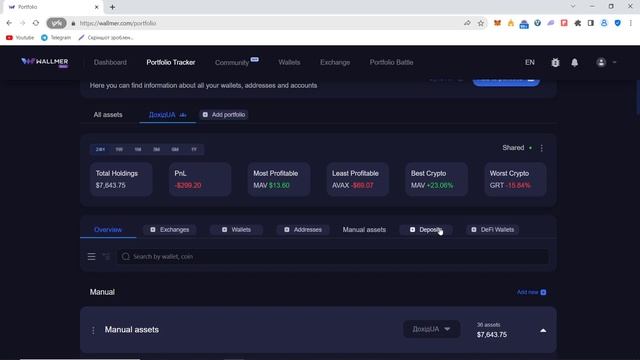
Task: Select the 1Y time range
Action: 194,149
